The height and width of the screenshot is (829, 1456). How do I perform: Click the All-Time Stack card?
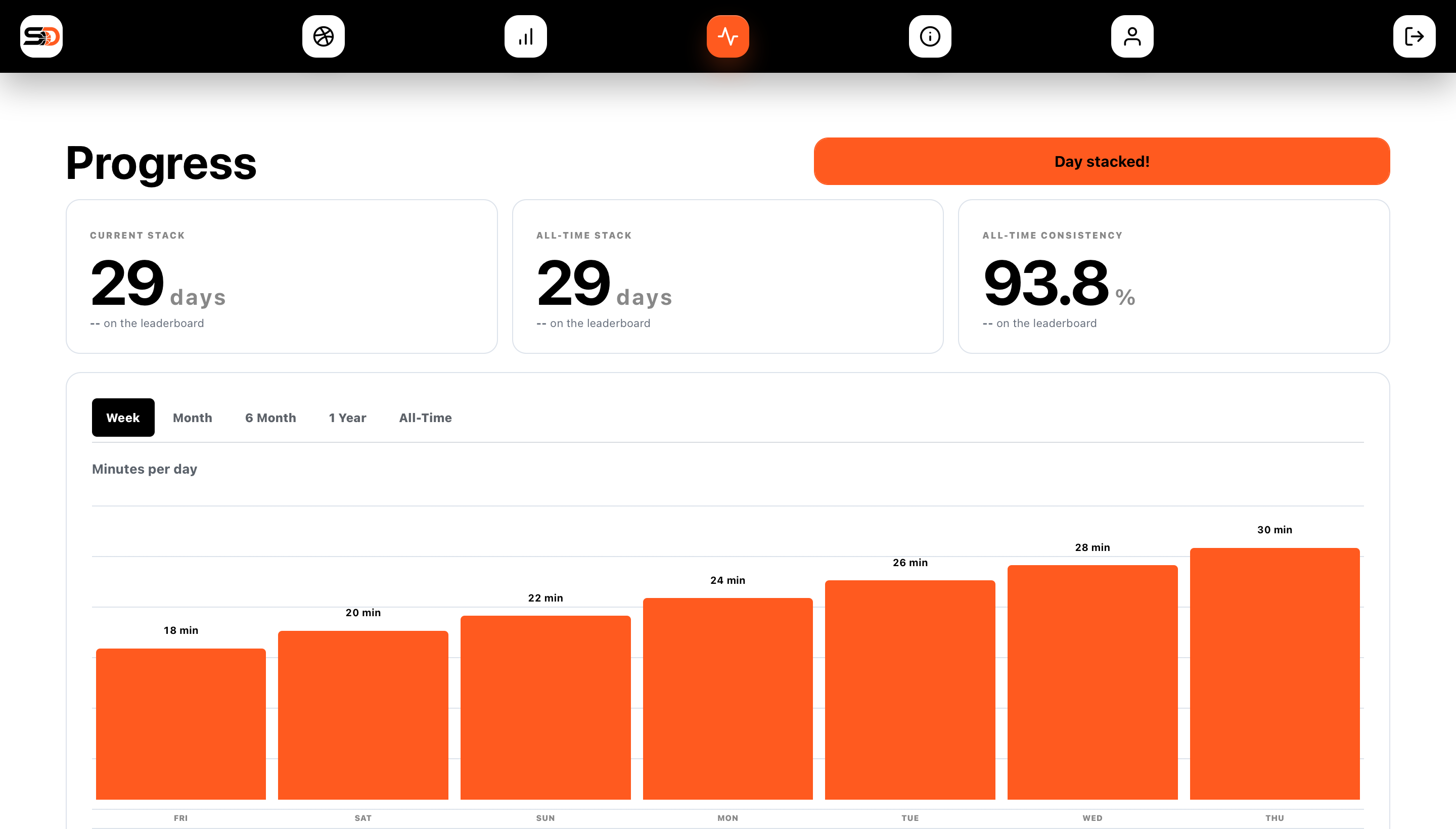(x=727, y=276)
